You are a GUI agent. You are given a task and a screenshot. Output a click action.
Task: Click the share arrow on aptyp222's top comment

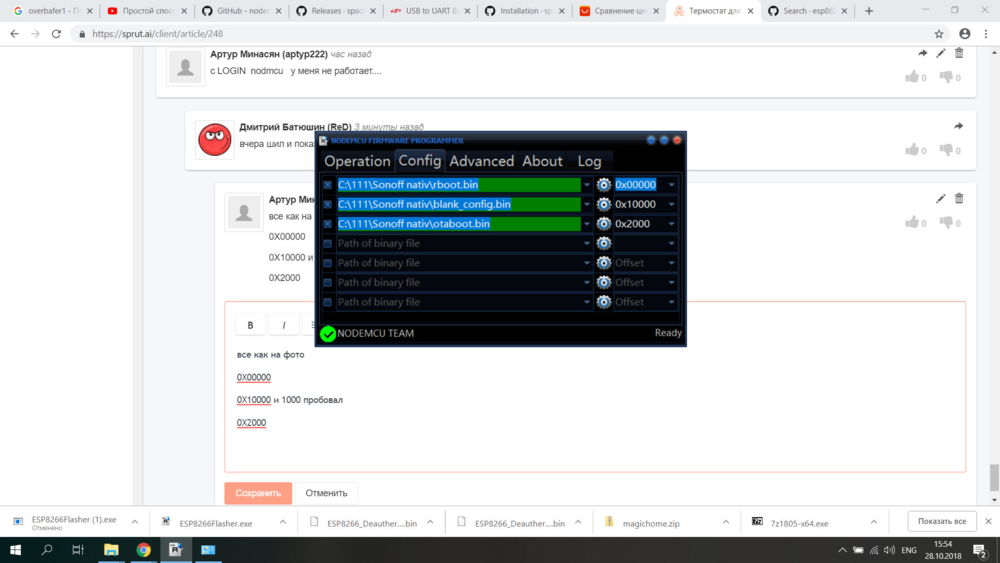click(x=922, y=54)
